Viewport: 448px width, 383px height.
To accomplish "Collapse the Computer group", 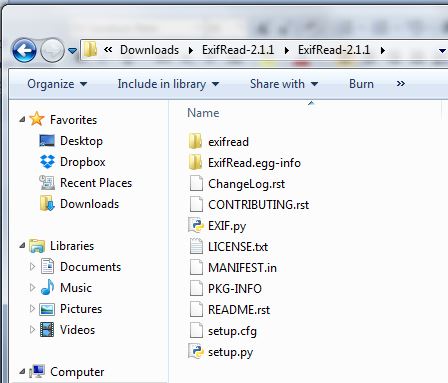I will (x=22, y=372).
